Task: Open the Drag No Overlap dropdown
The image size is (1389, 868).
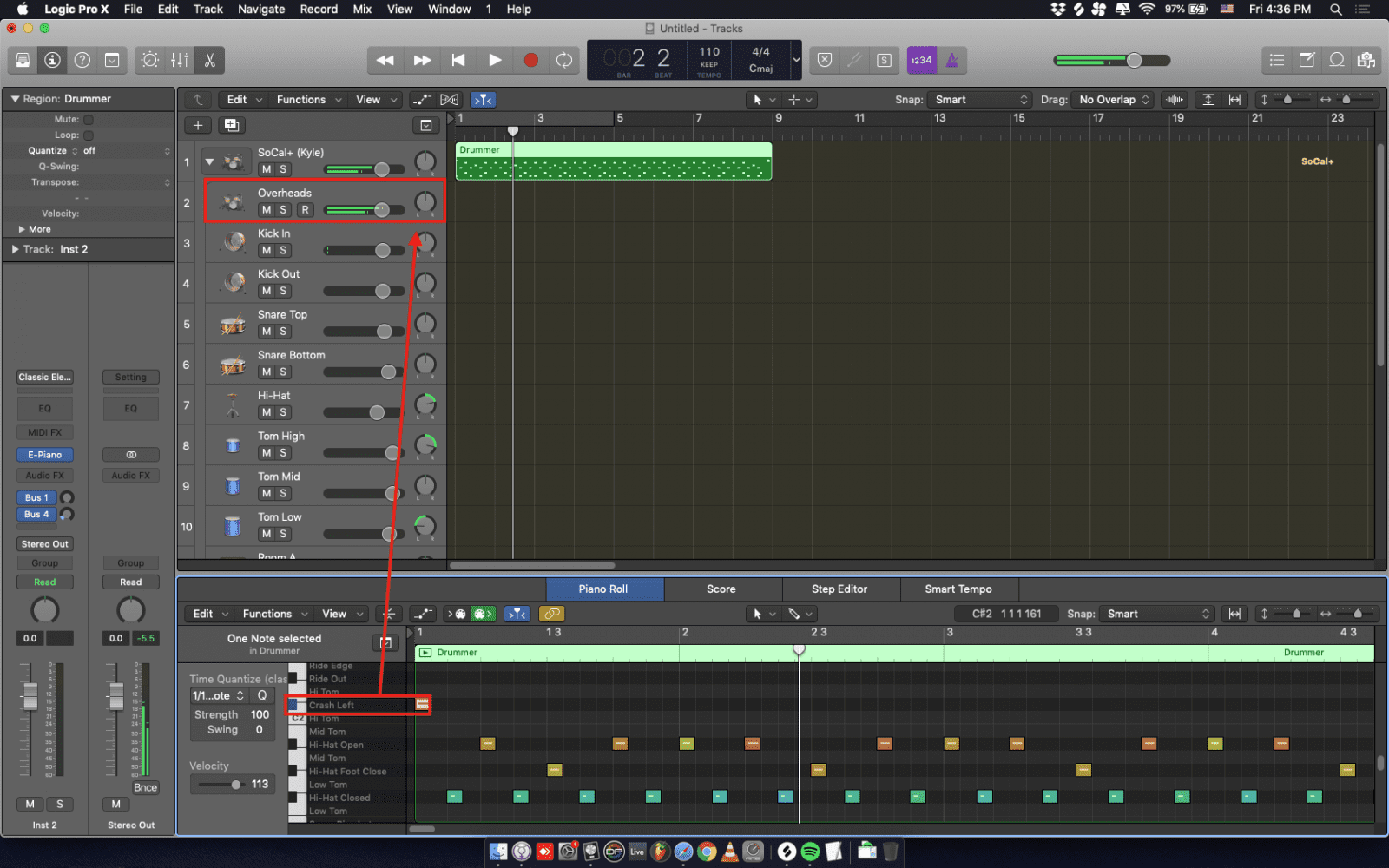Action: tap(1114, 100)
